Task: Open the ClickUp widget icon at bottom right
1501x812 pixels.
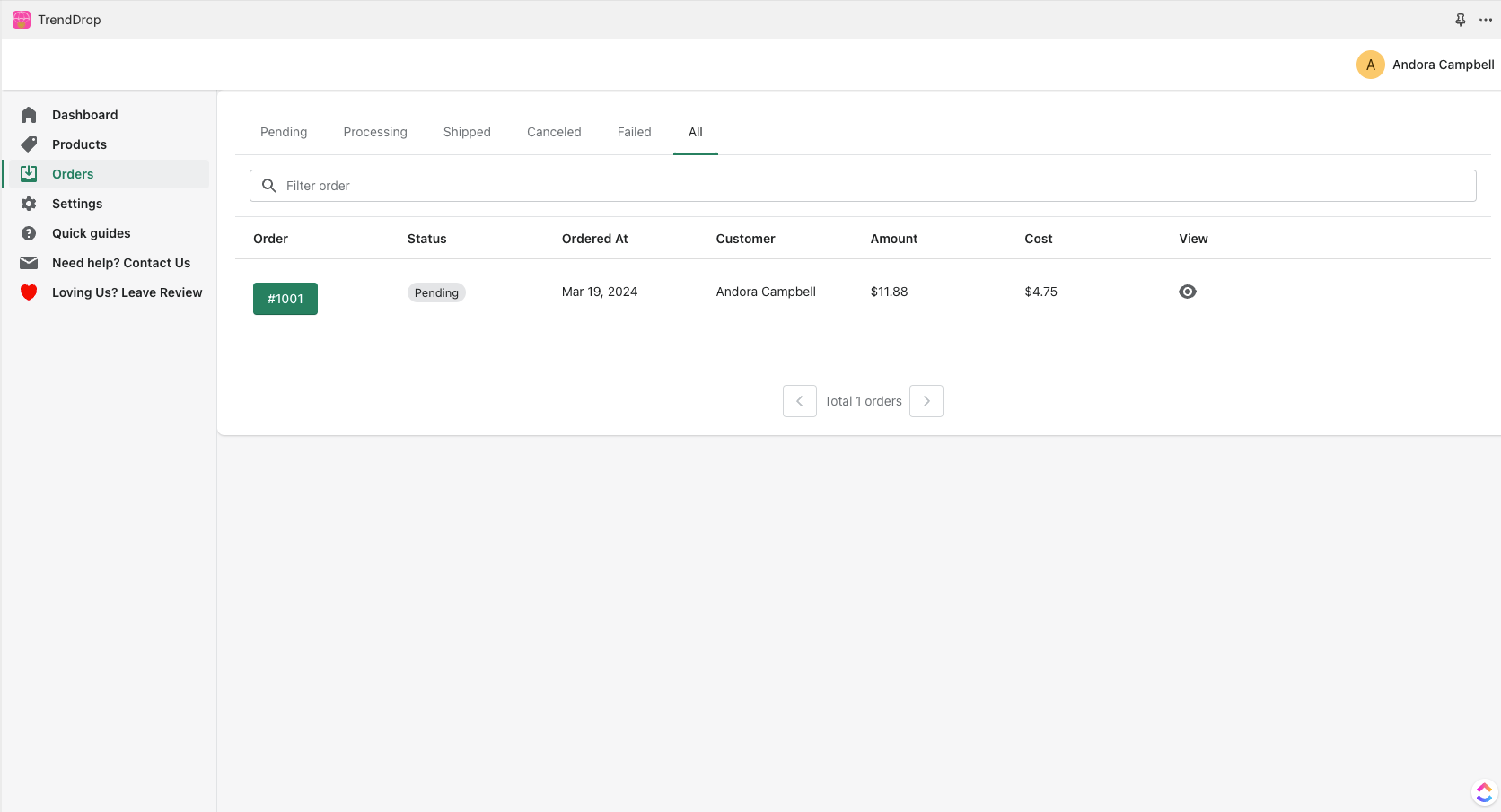Action: pyautogui.click(x=1484, y=792)
